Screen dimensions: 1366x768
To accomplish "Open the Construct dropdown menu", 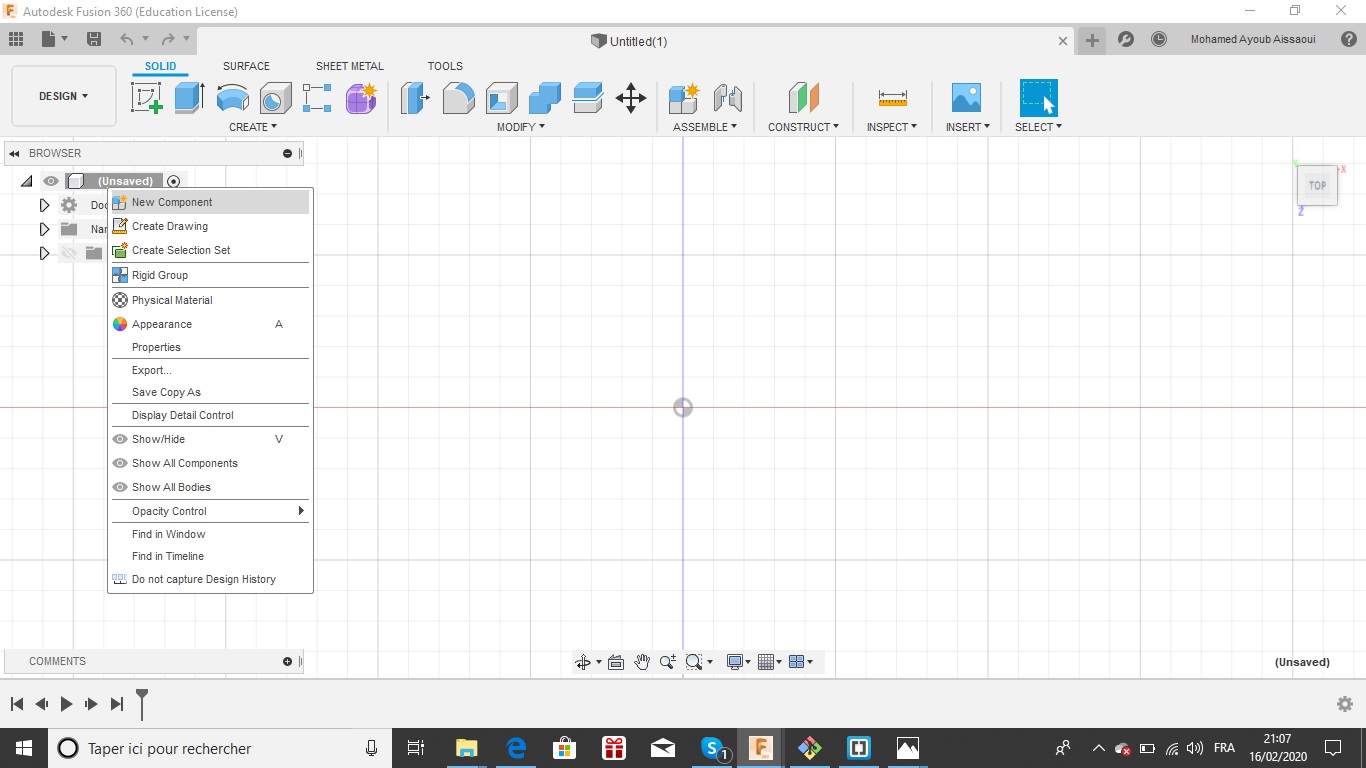I will pyautogui.click(x=803, y=127).
